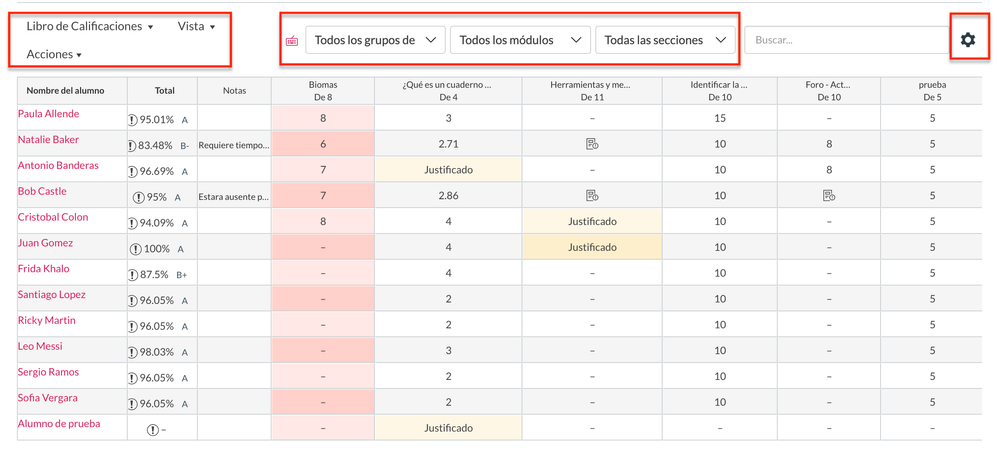Click Bob Castle's Herramientas needs-grading icon

tap(592, 196)
